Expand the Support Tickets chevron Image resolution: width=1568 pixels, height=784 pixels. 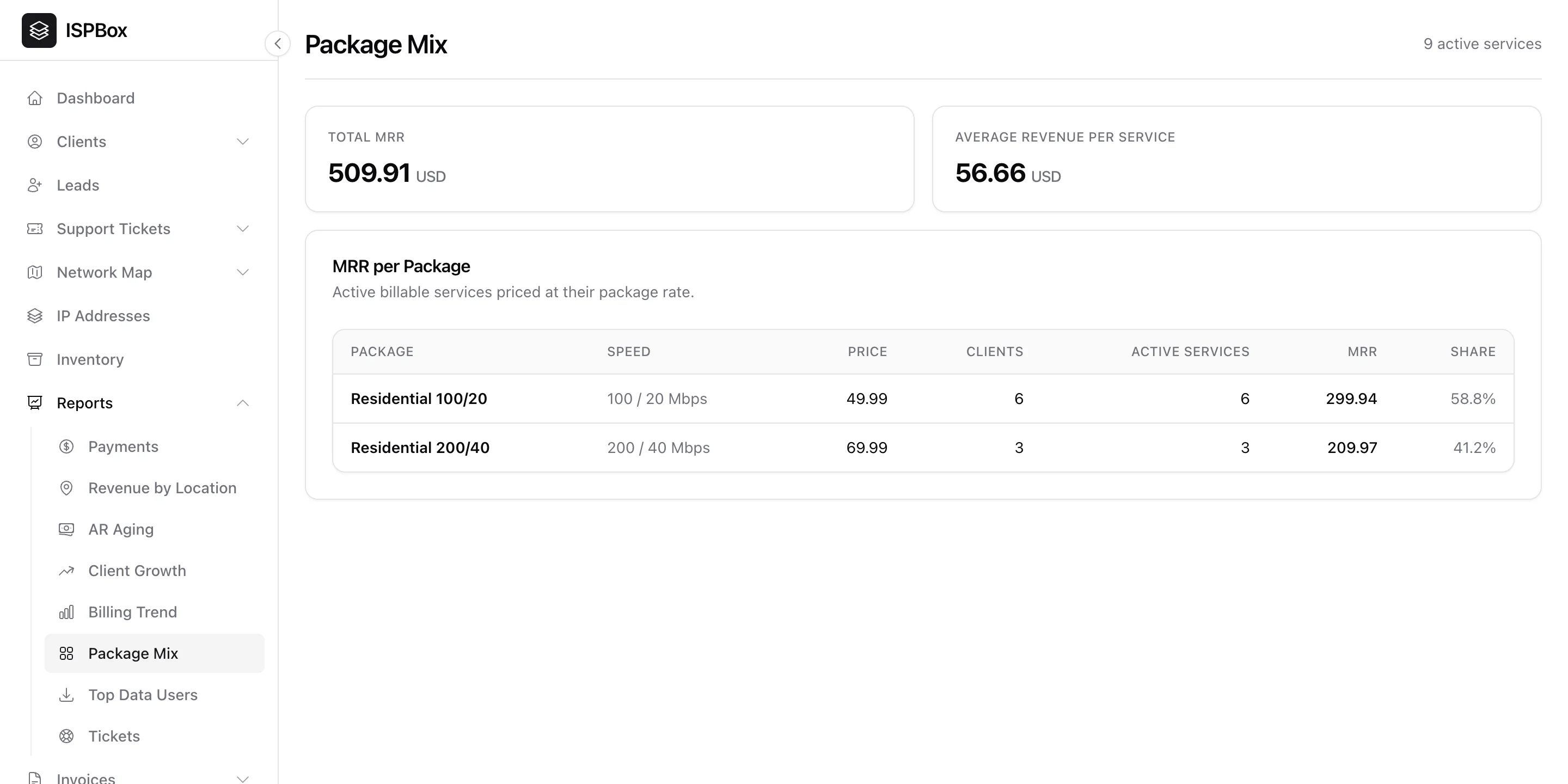click(243, 229)
